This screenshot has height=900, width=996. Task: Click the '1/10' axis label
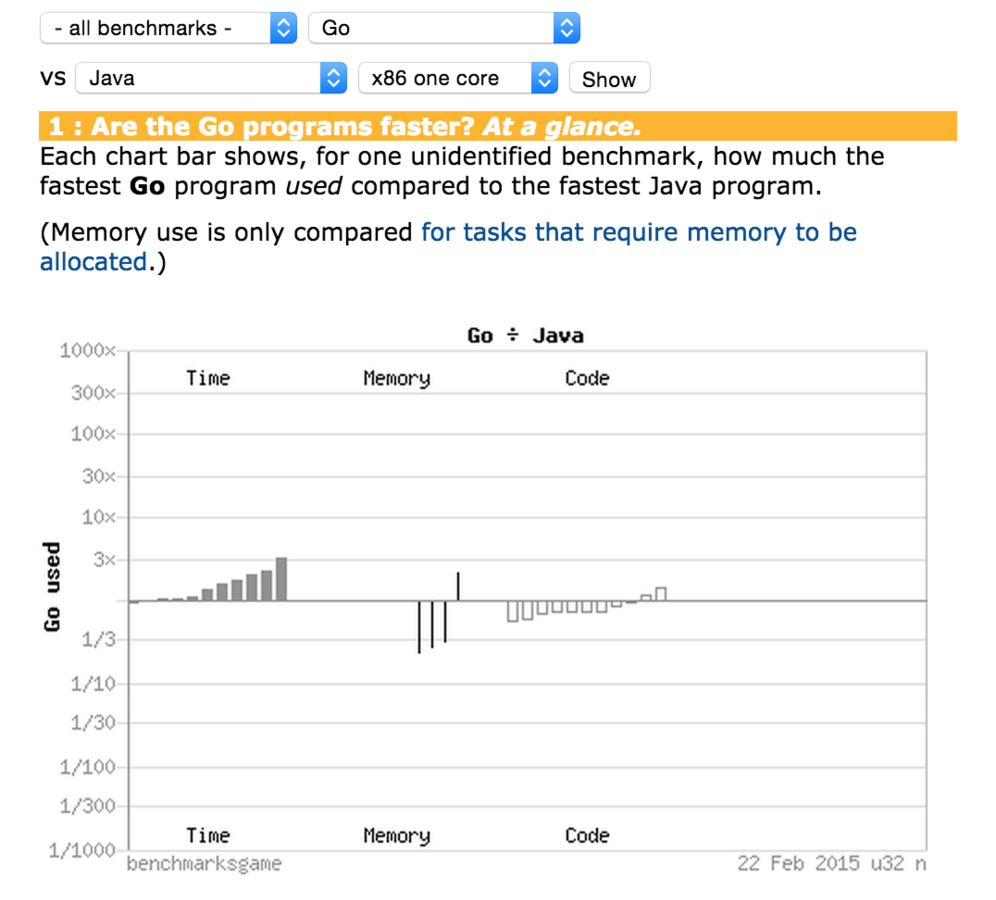click(x=93, y=684)
